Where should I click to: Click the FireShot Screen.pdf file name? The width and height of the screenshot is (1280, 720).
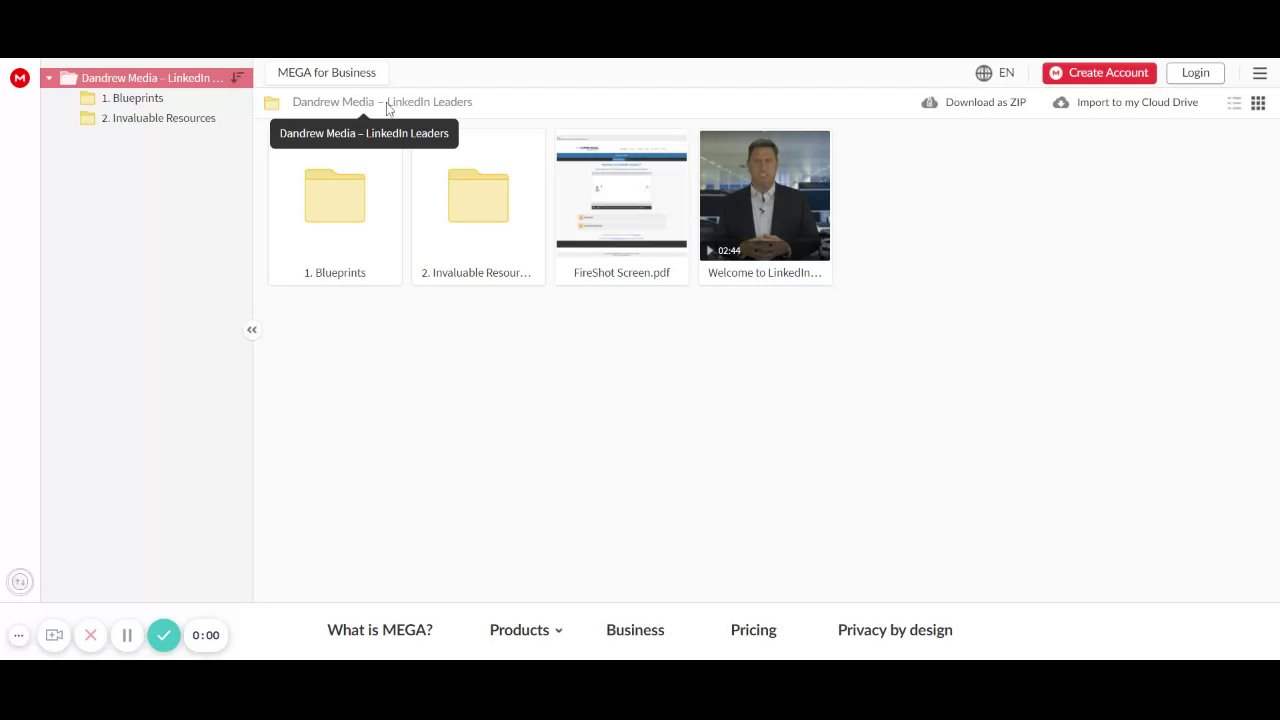[622, 273]
